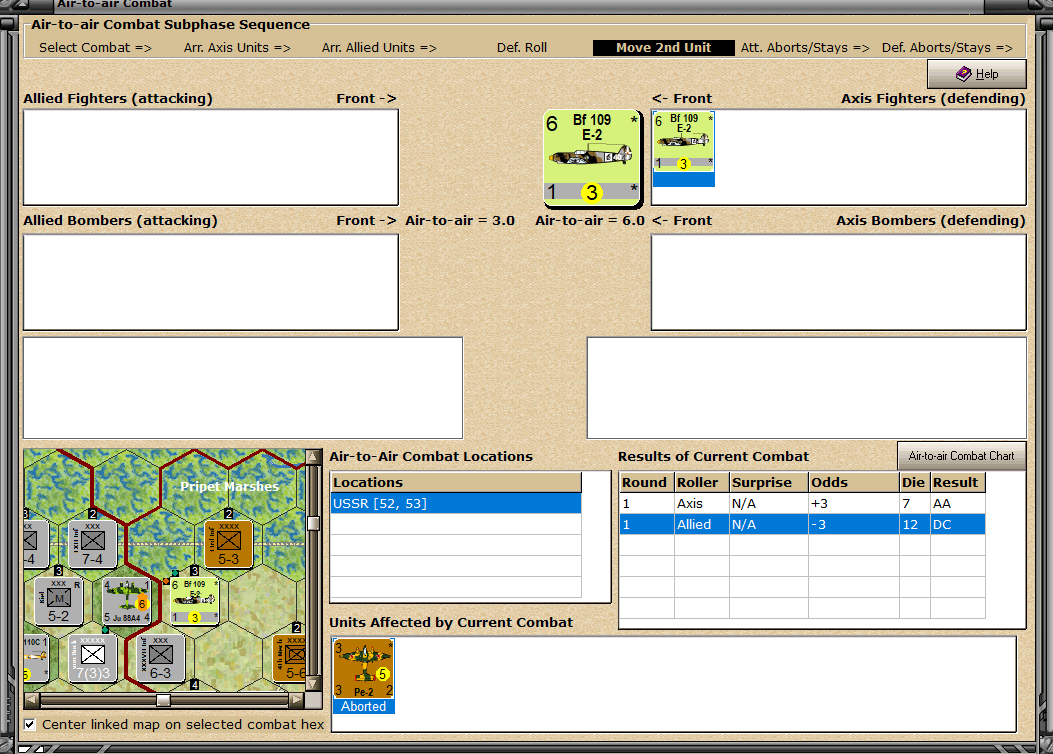Click the Odds column header

pyautogui.click(x=854, y=482)
